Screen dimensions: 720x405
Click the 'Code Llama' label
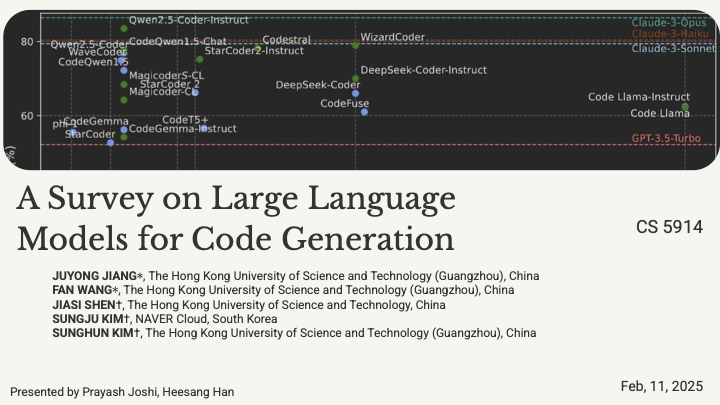(x=660, y=113)
